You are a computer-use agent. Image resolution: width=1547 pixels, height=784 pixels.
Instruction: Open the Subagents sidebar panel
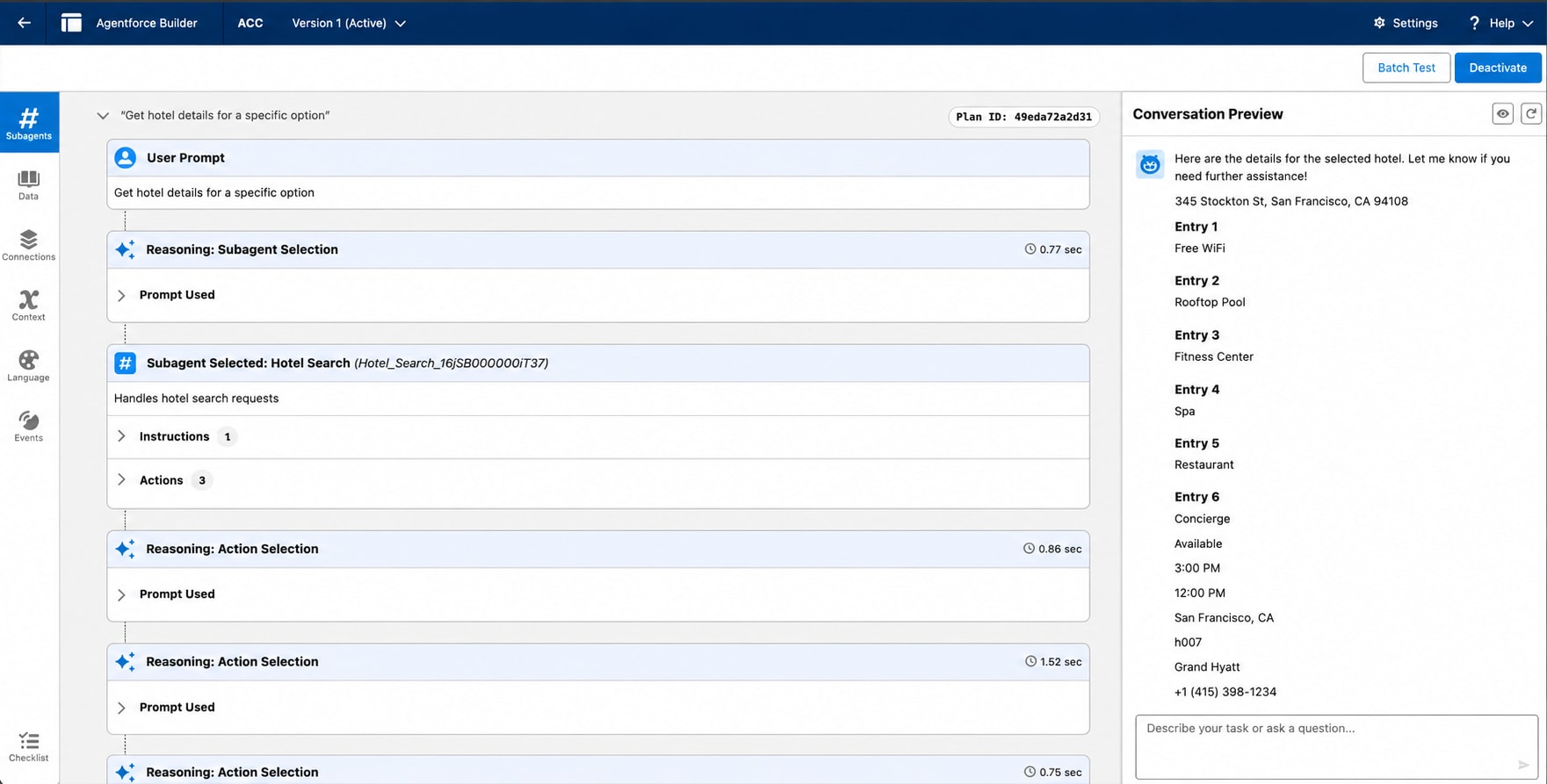pyautogui.click(x=29, y=123)
